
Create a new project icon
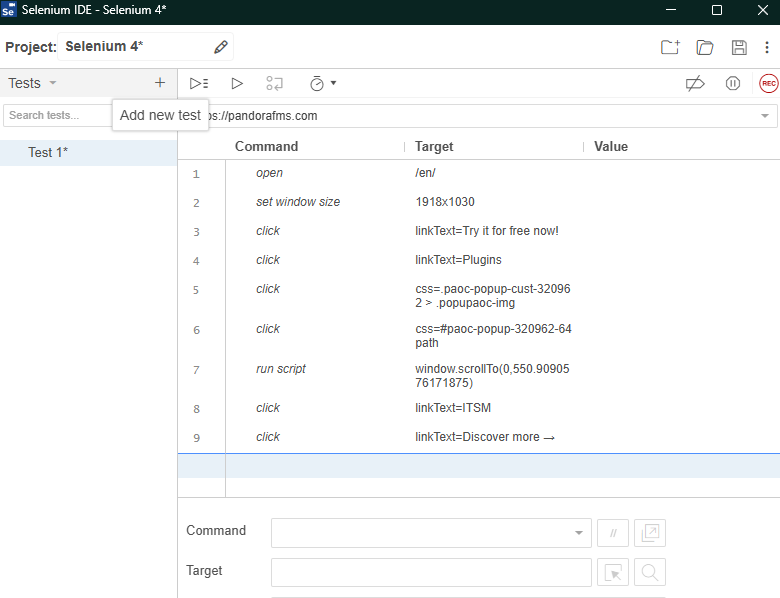670,47
